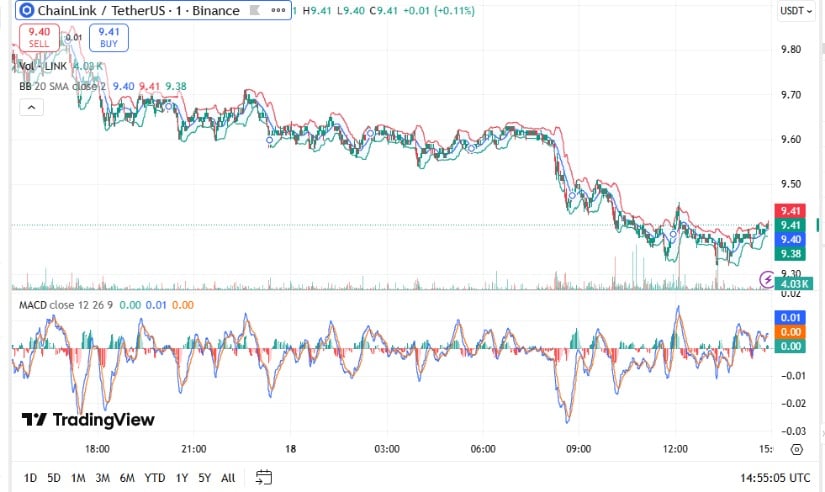Click the purple lightning bolt icon
Image resolution: width=825 pixels, height=492 pixels.
coord(767,278)
